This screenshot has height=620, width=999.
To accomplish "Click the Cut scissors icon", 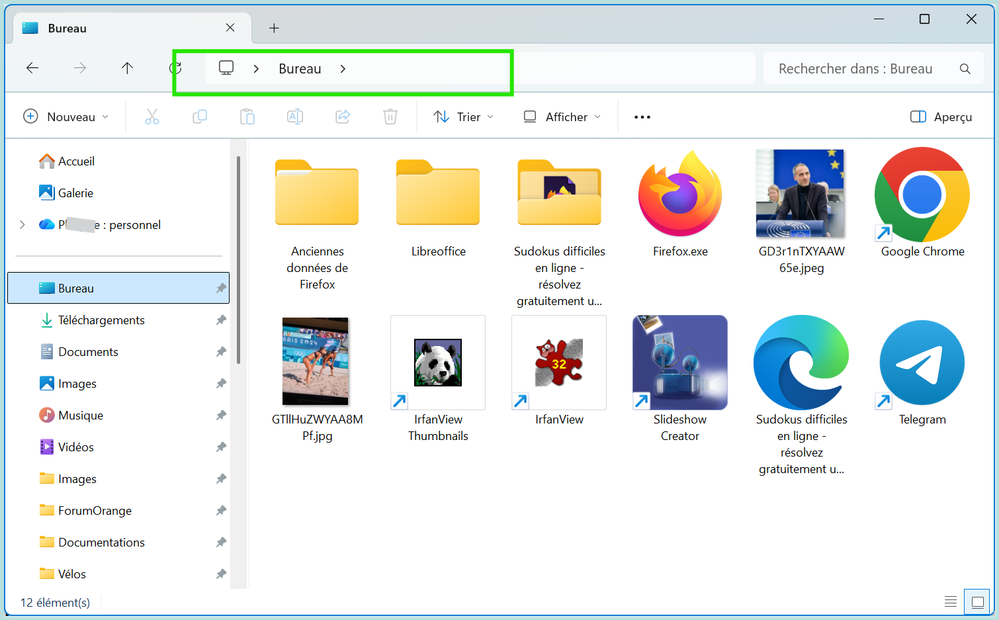I will coord(152,117).
